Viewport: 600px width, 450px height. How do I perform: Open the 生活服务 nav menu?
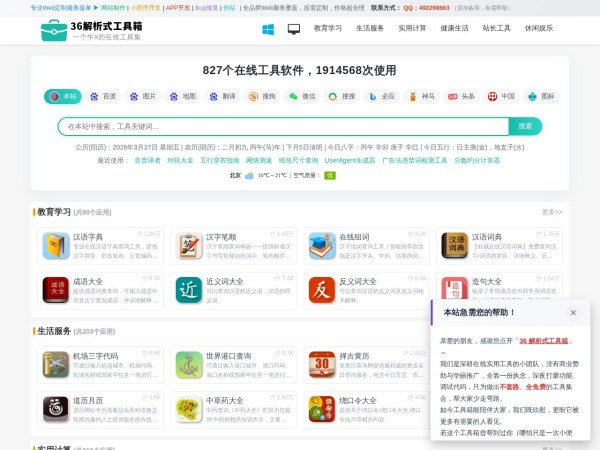(370, 28)
